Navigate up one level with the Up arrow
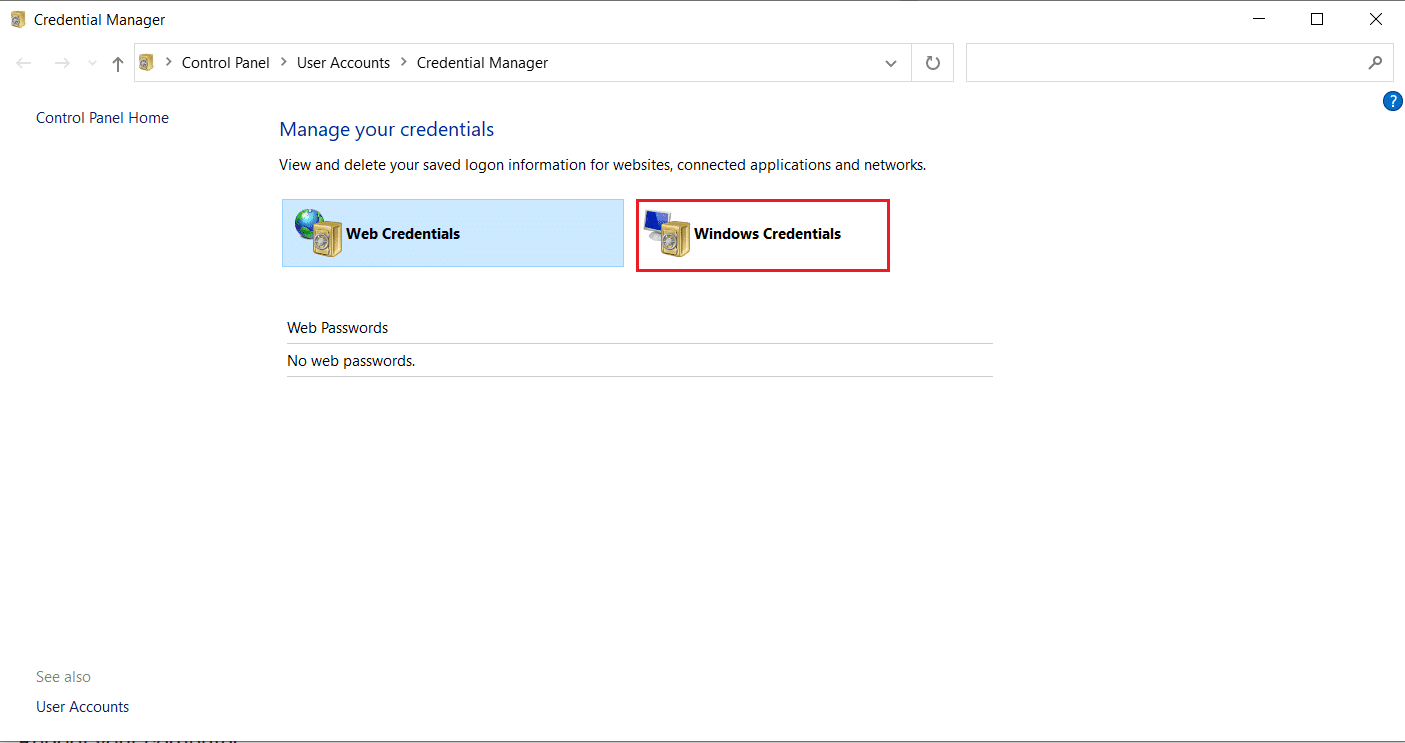Image resolution: width=1405 pixels, height=743 pixels. click(x=117, y=62)
